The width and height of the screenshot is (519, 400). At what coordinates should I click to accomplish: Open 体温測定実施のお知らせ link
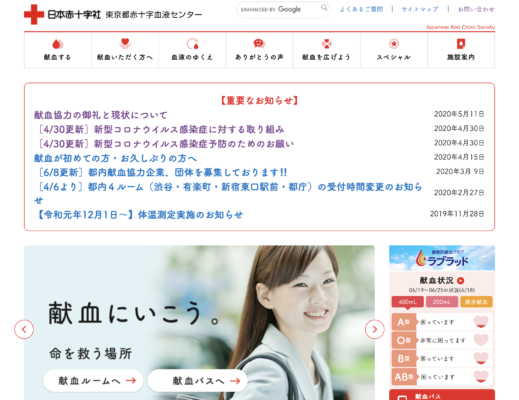coord(139,215)
